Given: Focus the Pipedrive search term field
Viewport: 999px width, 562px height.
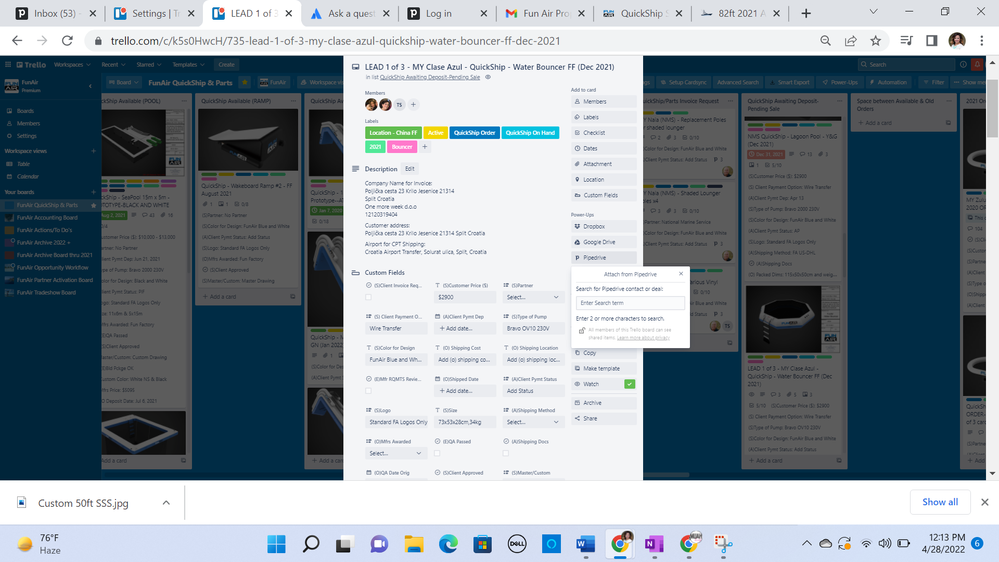Looking at the screenshot, I should 630,303.
